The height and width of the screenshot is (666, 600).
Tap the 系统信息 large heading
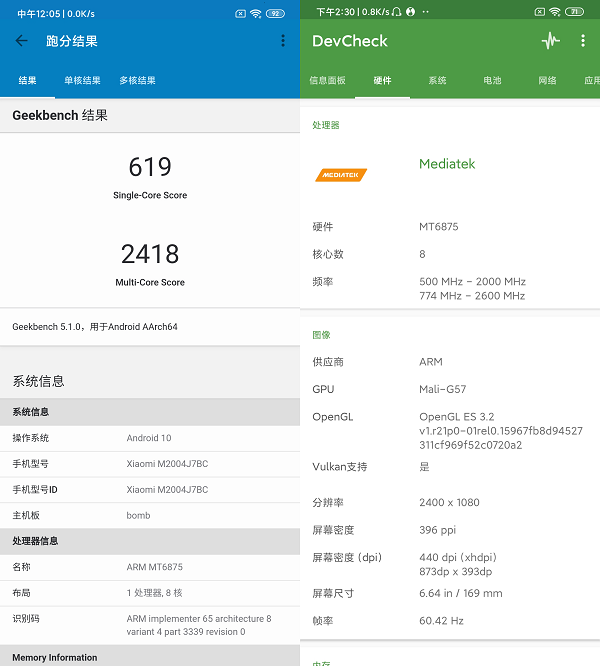(x=38, y=381)
